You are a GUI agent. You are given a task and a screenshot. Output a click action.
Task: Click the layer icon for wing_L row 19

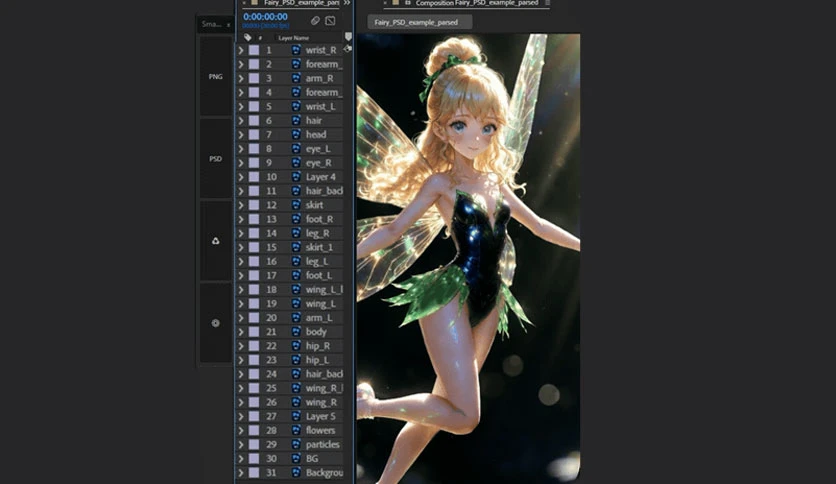pos(296,303)
